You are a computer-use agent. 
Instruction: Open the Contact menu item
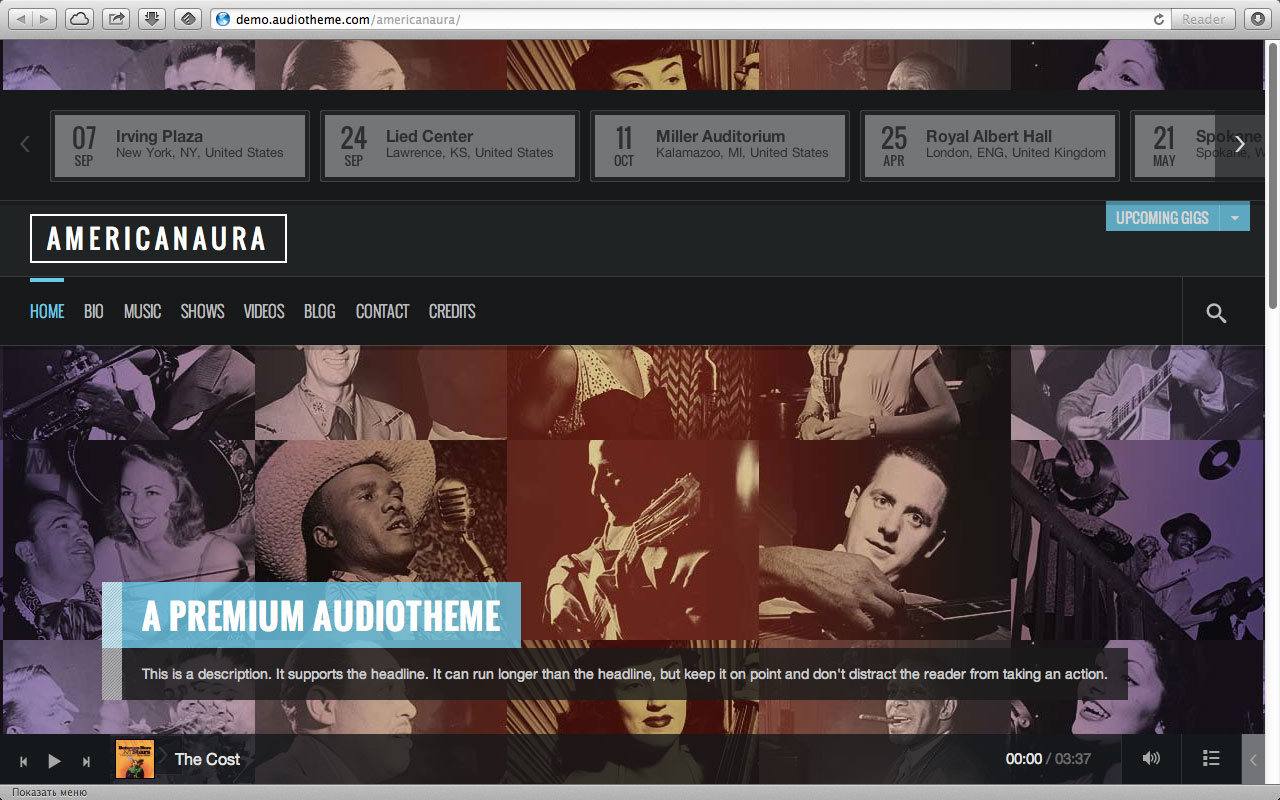click(382, 312)
